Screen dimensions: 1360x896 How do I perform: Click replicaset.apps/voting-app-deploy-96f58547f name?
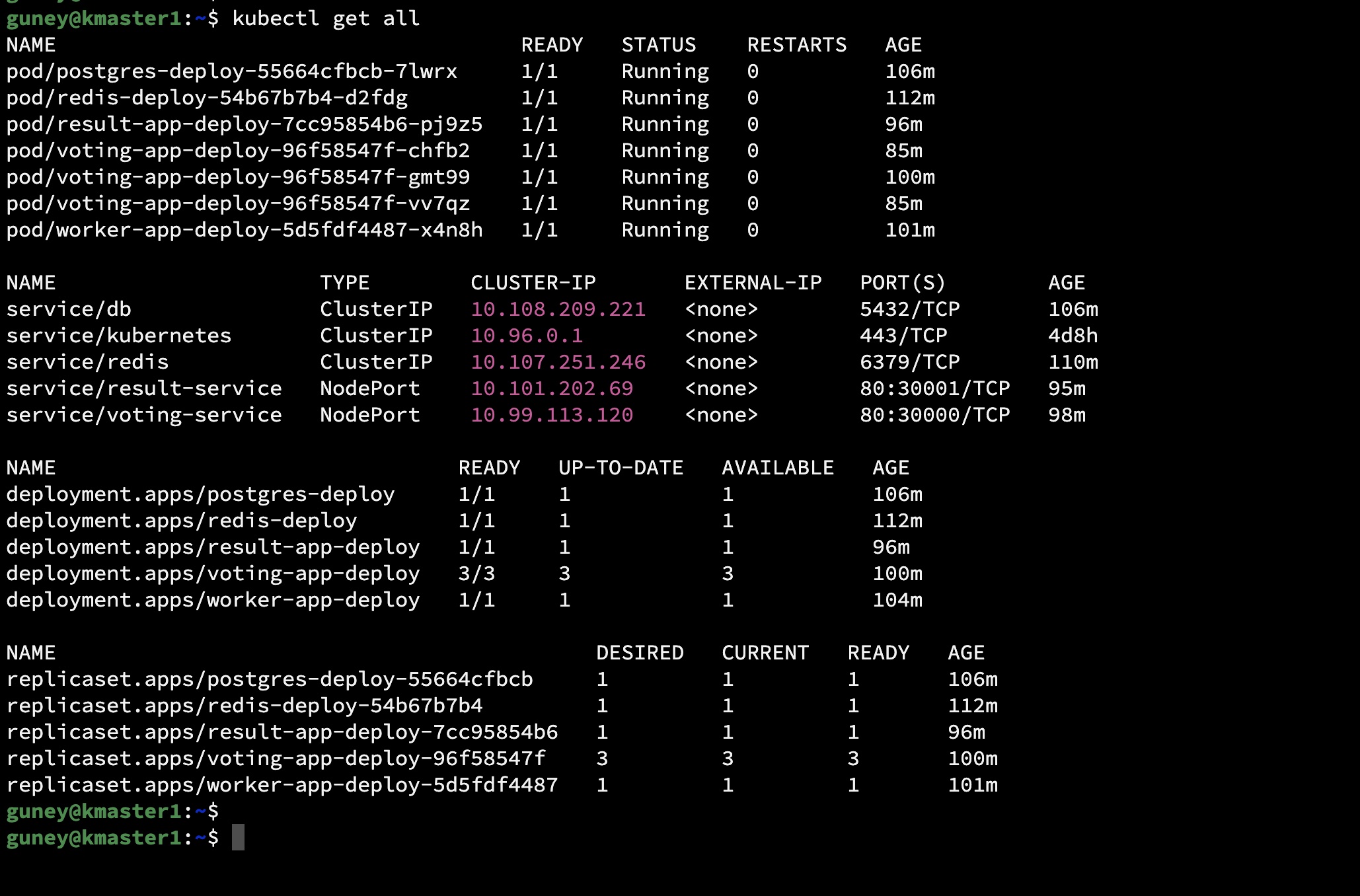pyautogui.click(x=276, y=759)
